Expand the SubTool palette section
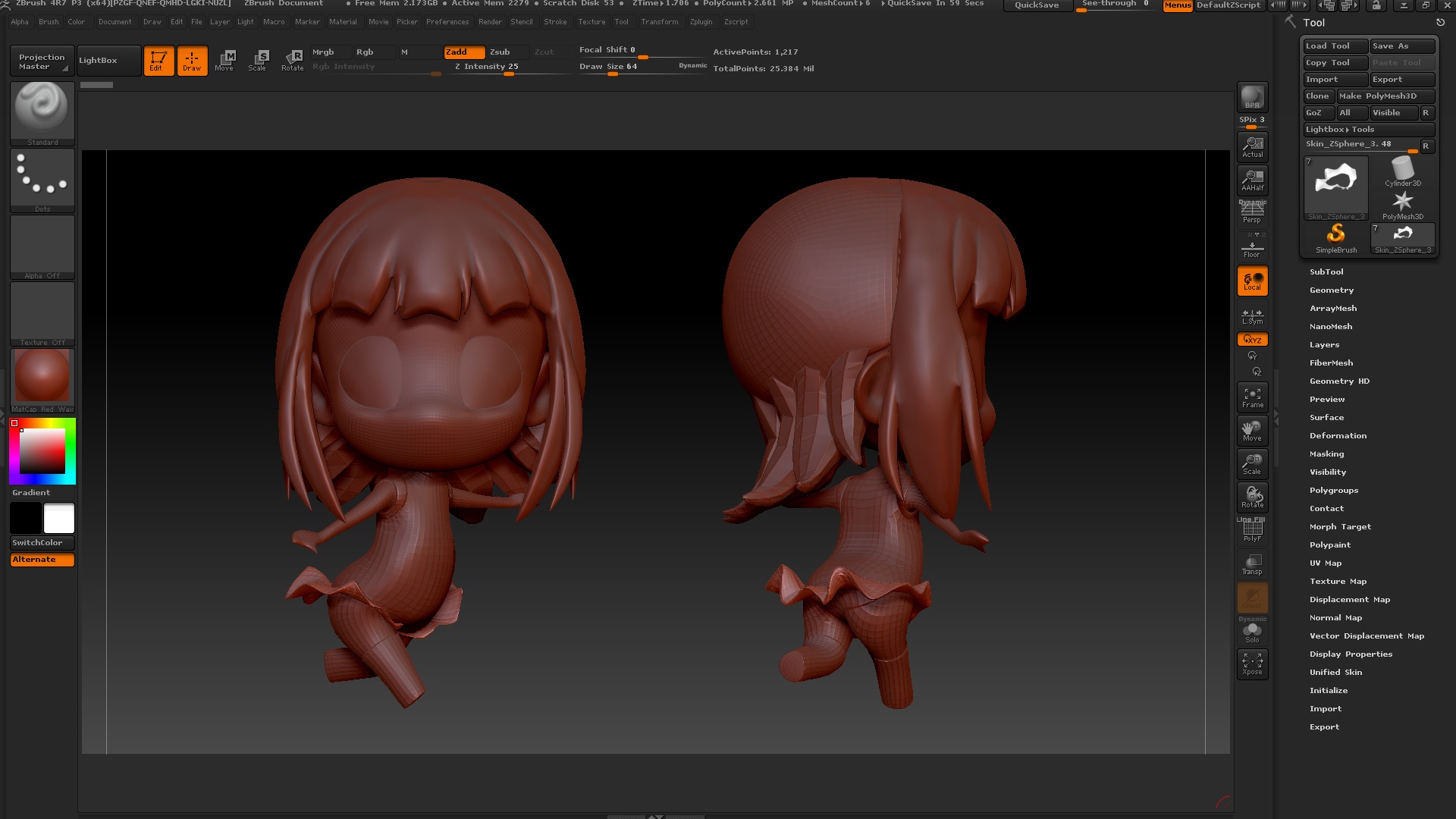The height and width of the screenshot is (819, 1456). pyautogui.click(x=1326, y=271)
